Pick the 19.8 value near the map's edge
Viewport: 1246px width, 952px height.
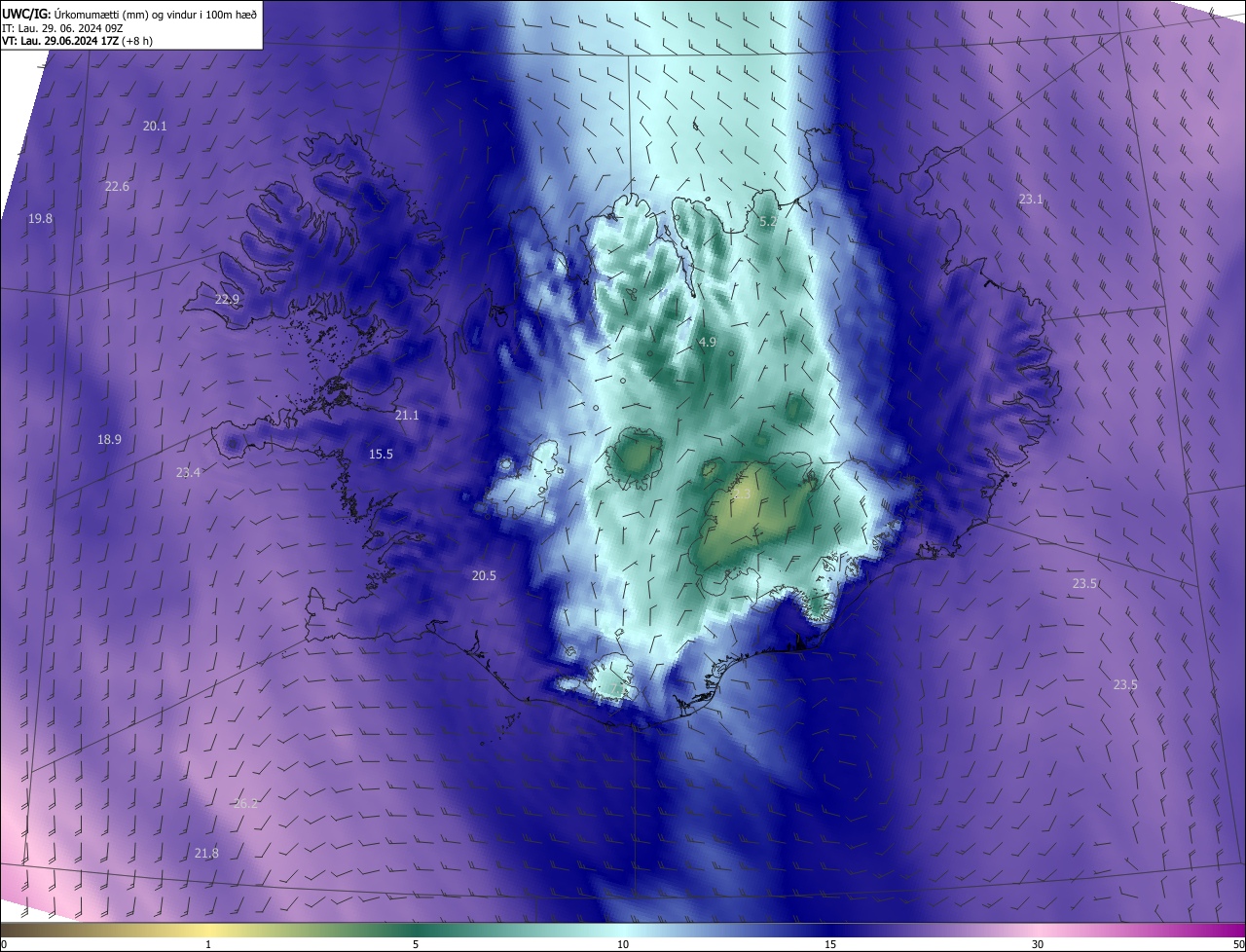click(x=40, y=219)
